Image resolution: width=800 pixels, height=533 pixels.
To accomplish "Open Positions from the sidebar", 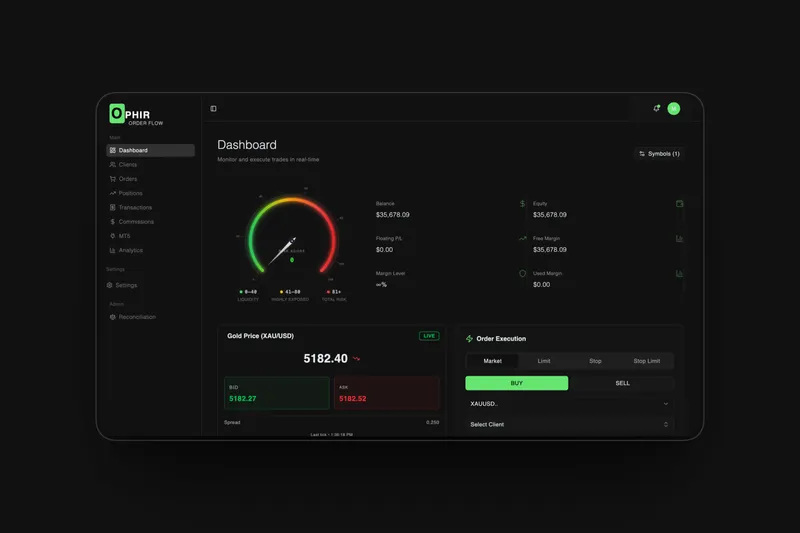I will (x=151, y=193).
